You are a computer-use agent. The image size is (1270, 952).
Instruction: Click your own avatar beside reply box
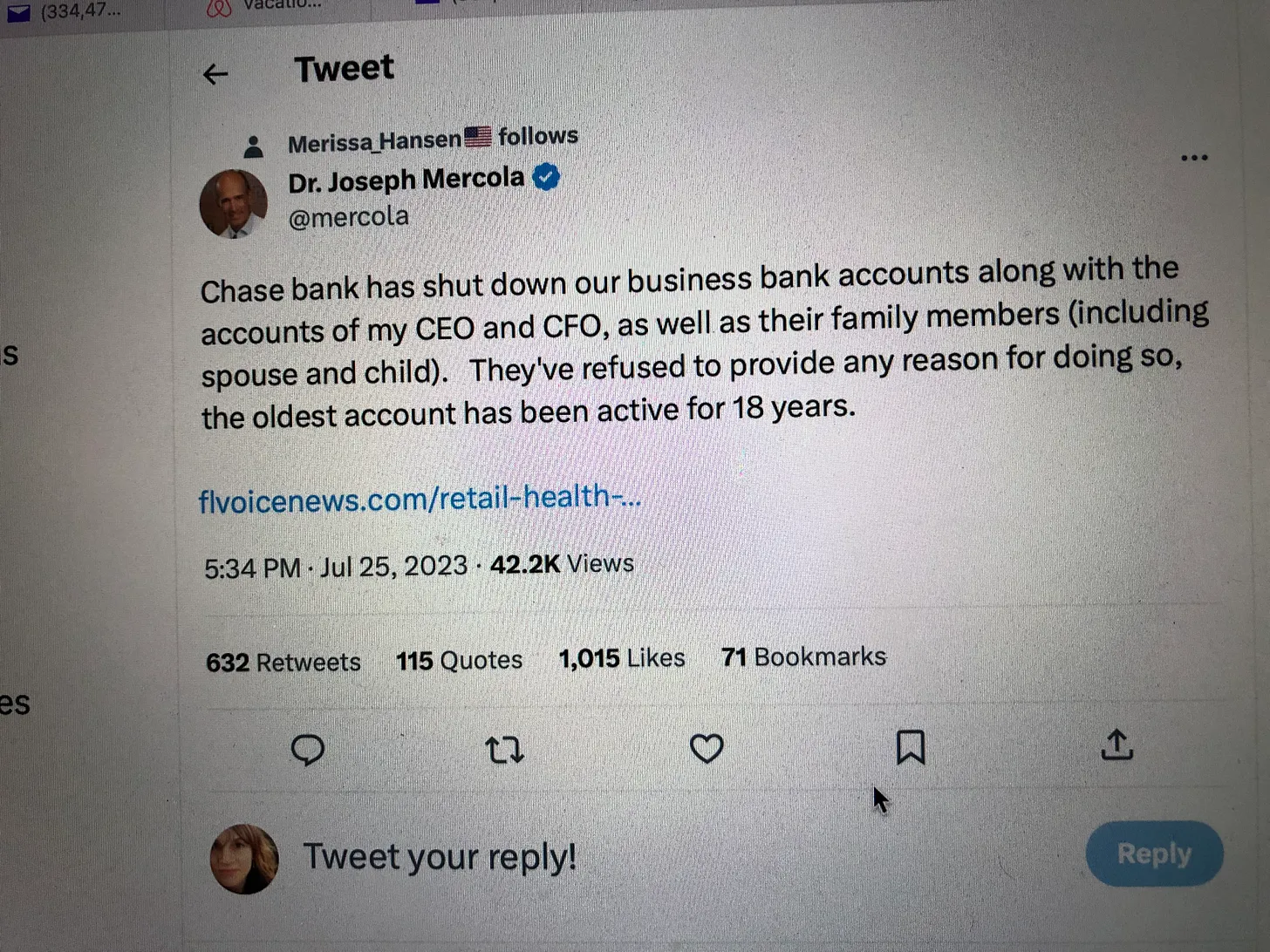(244, 859)
